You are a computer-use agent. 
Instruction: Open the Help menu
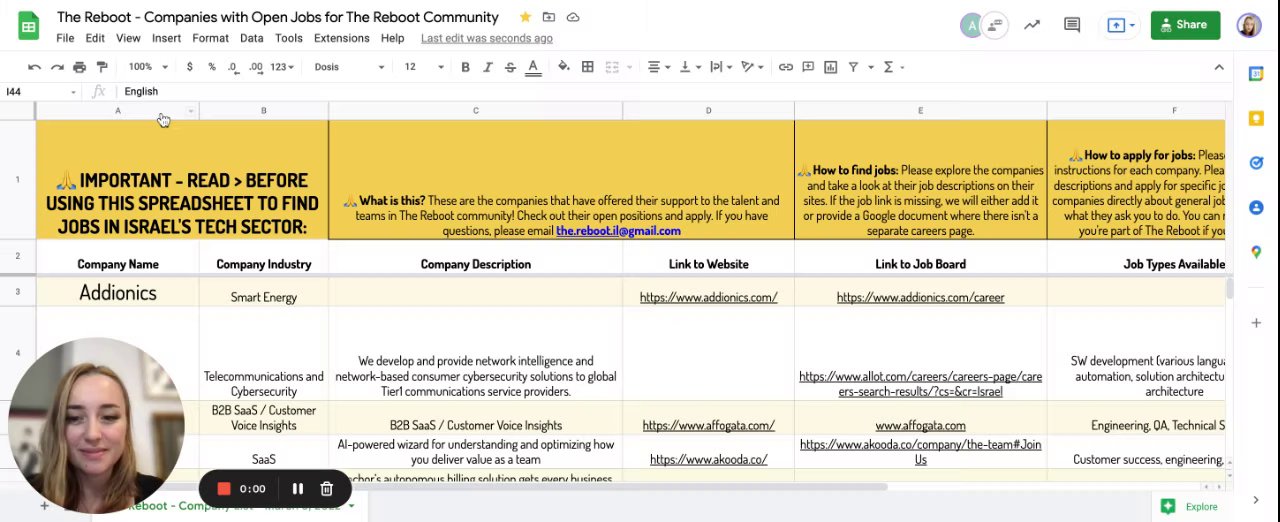pyautogui.click(x=392, y=38)
